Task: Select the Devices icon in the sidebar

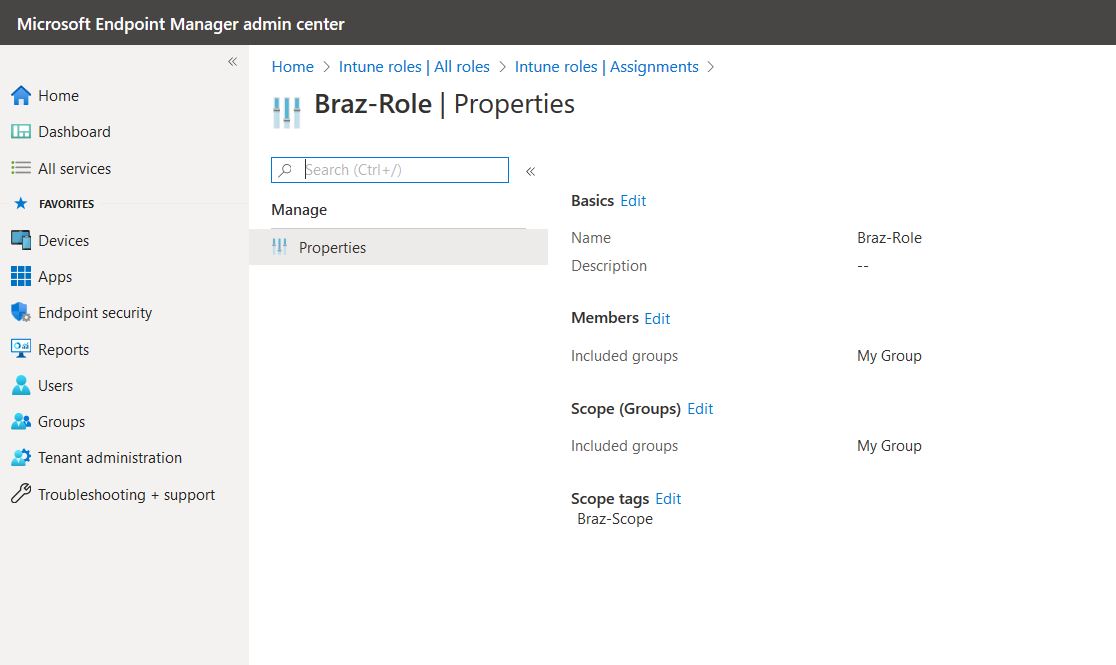Action: pyautogui.click(x=21, y=240)
